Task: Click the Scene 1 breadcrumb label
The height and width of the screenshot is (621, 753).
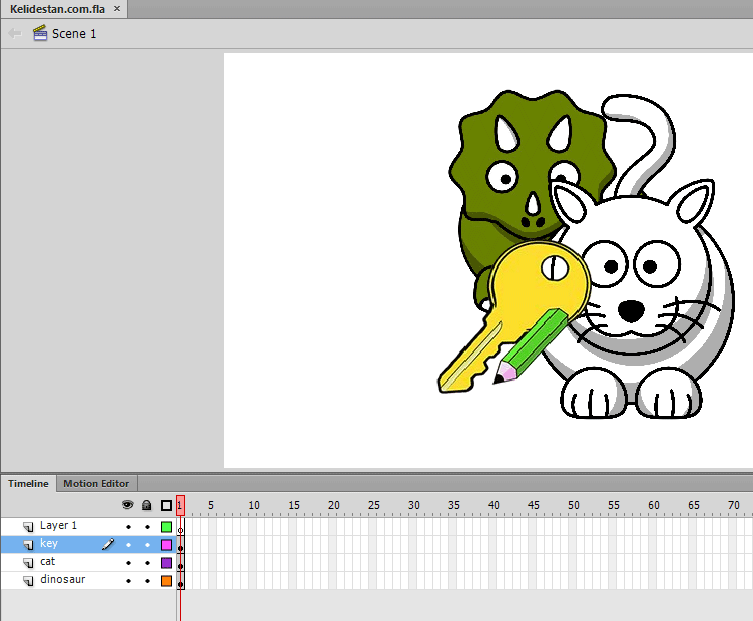Action: [x=74, y=34]
